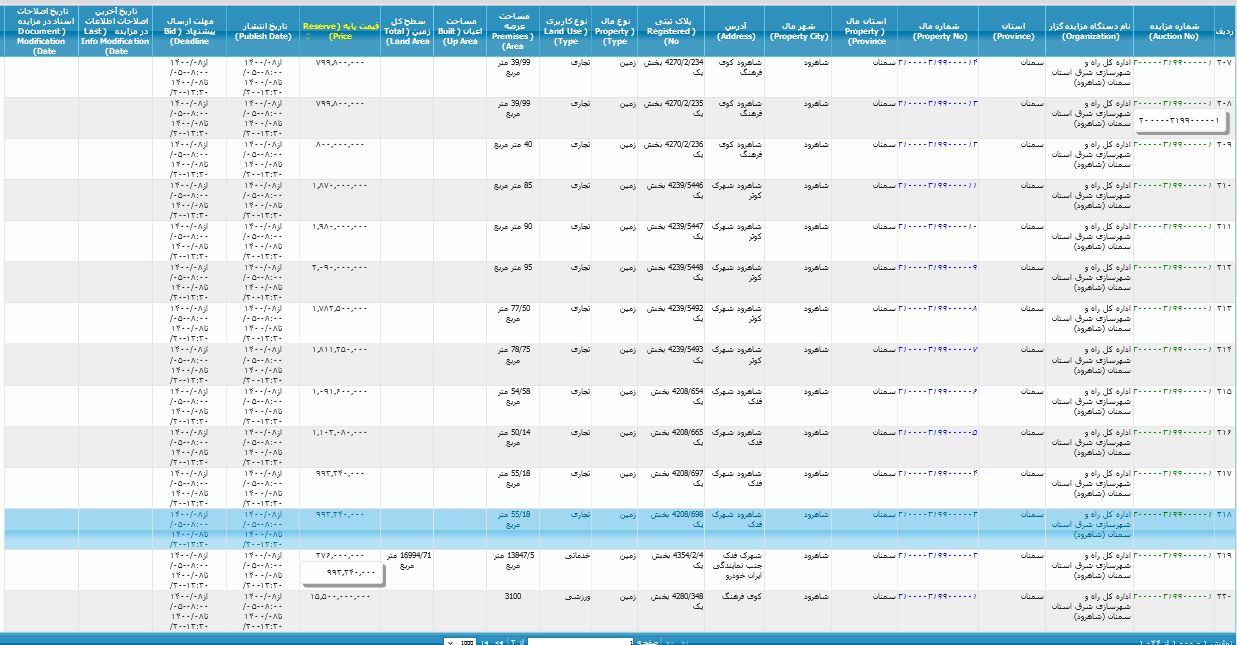Sort by Auction No column header
The height and width of the screenshot is (645, 1237).
tap(1173, 28)
